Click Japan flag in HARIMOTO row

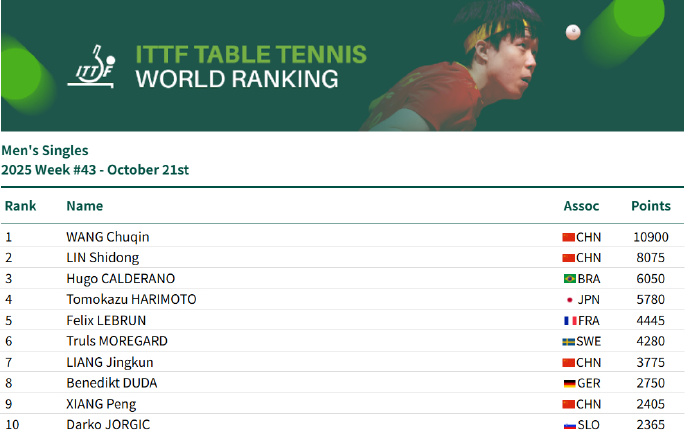(569, 300)
